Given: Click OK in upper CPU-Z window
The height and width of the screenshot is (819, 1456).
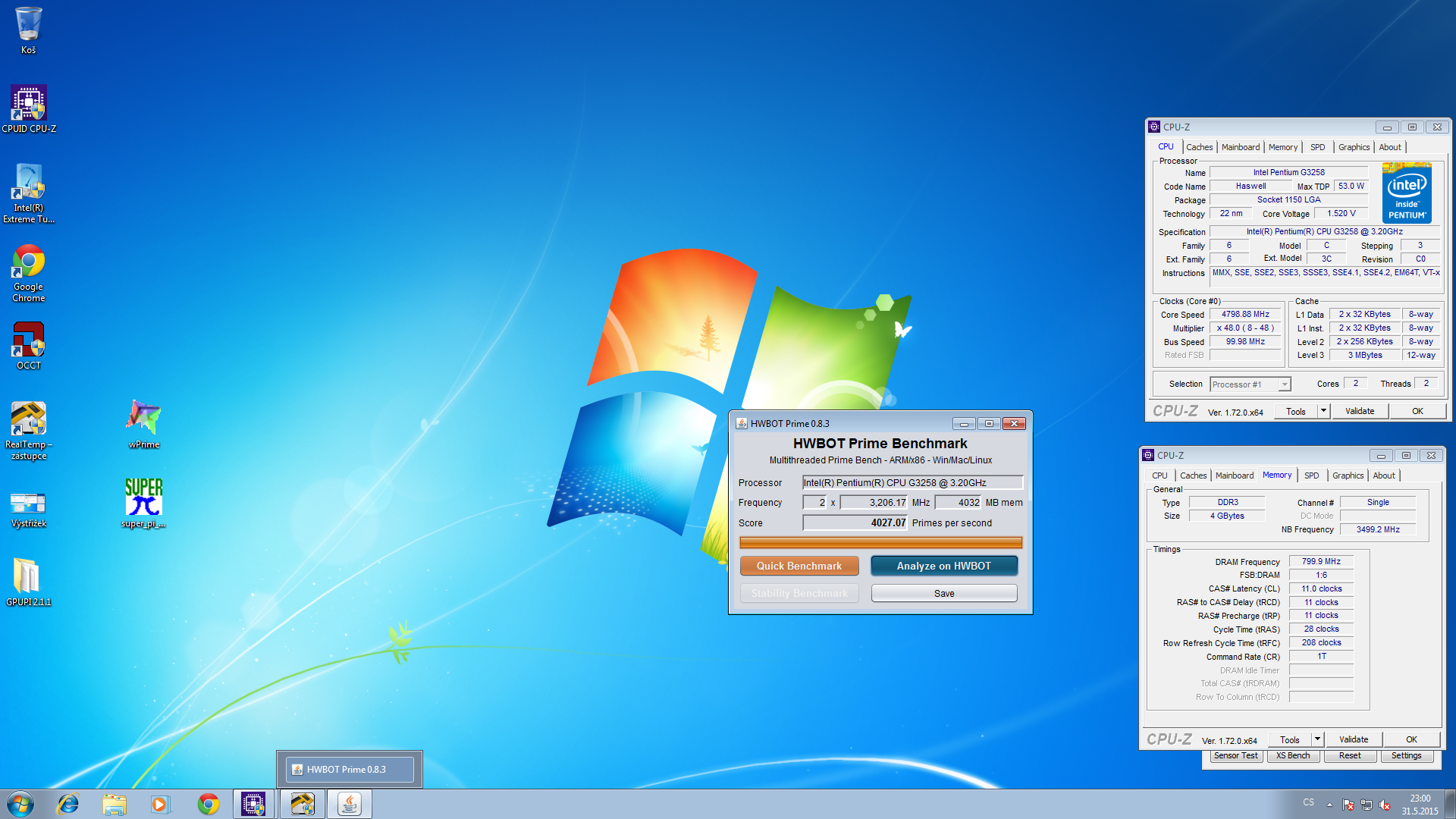Looking at the screenshot, I should (1417, 411).
